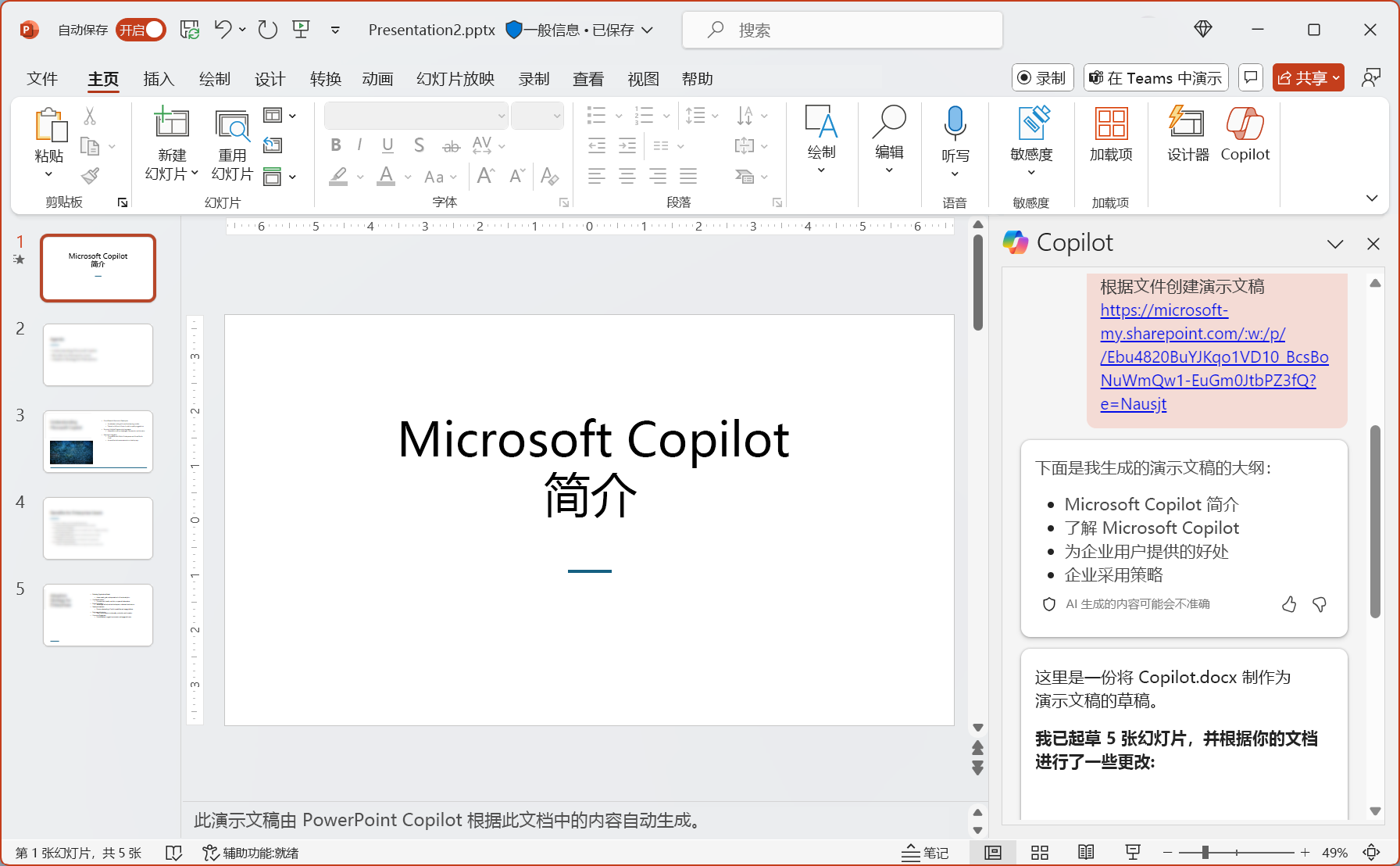Toggle Bold formatting
Image resolution: width=1400 pixels, height=866 pixels.
(336, 145)
